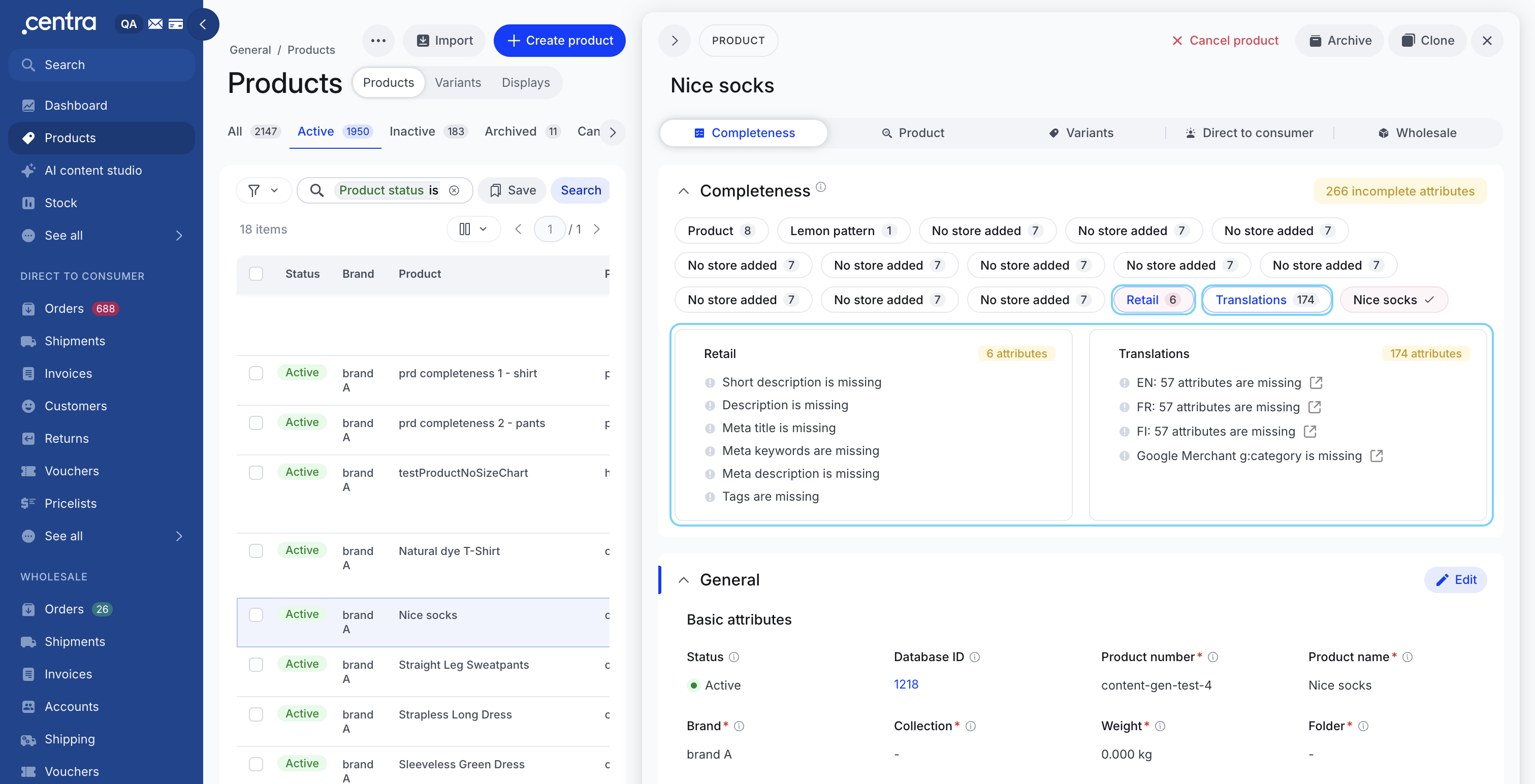
Task: Check Natural dye T-Shirt row checkbox
Action: 255,550
